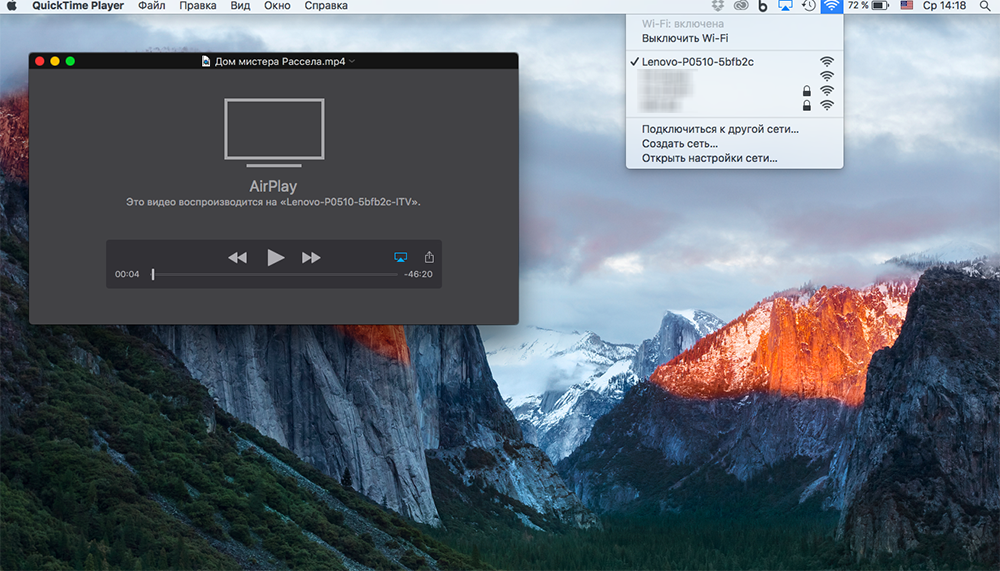This screenshot has width=1000, height=571.
Task: Click the clock showing Ср 14:18
Action: click(x=944, y=6)
